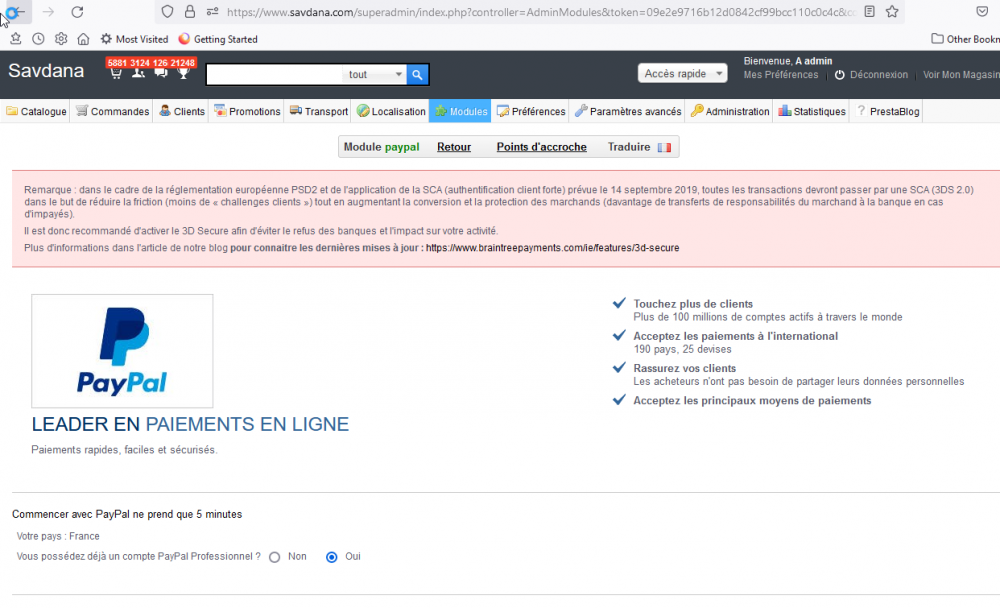The height and width of the screenshot is (608, 1000).
Task: Reload the page with refresh icon
Action: click(77, 11)
